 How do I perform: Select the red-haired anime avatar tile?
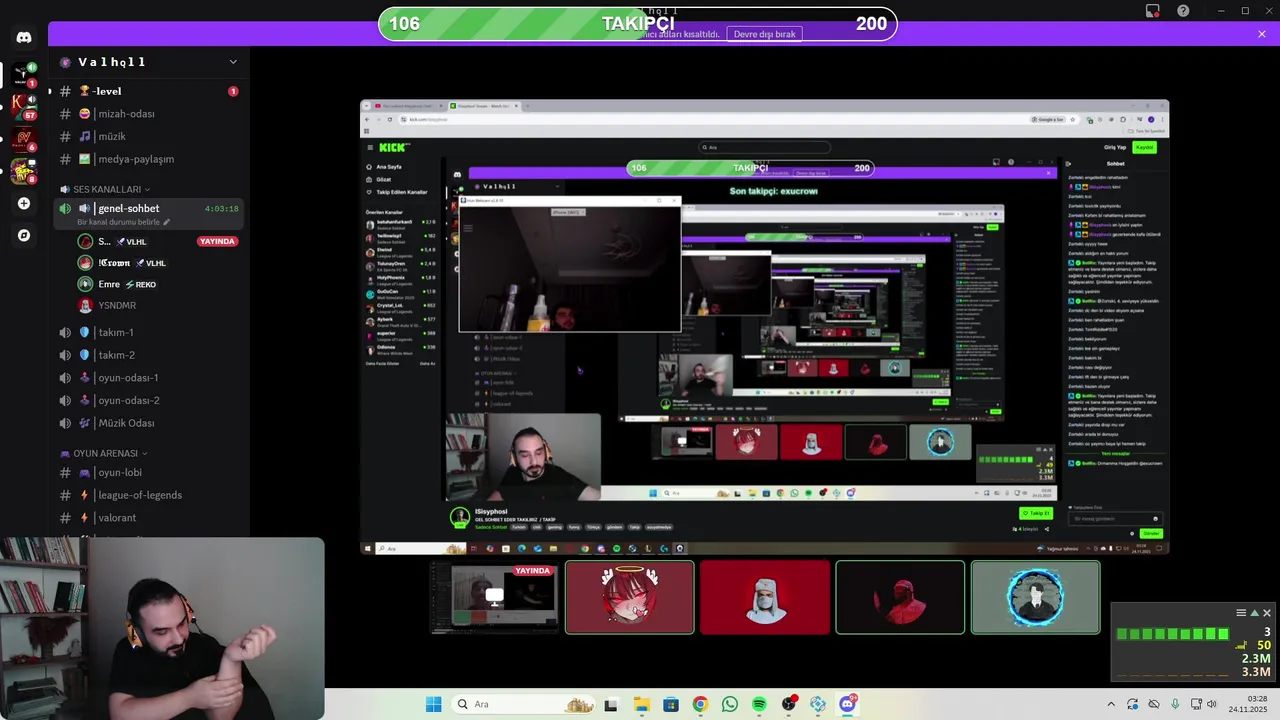click(629, 597)
